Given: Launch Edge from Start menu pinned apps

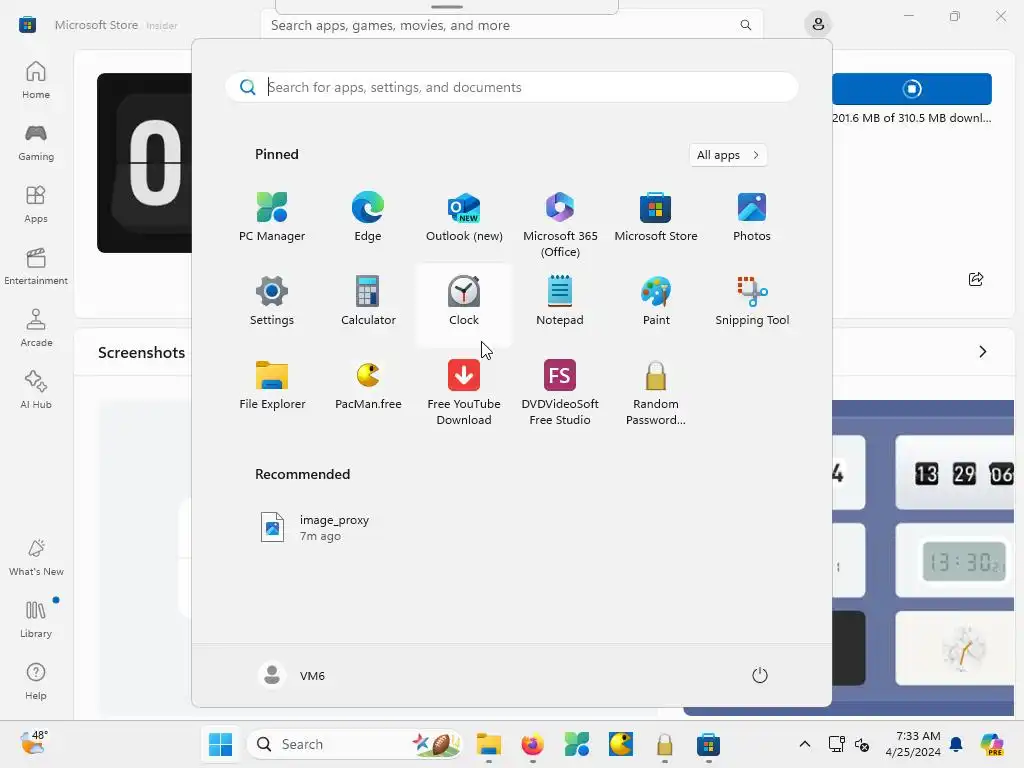Looking at the screenshot, I should coord(368,217).
